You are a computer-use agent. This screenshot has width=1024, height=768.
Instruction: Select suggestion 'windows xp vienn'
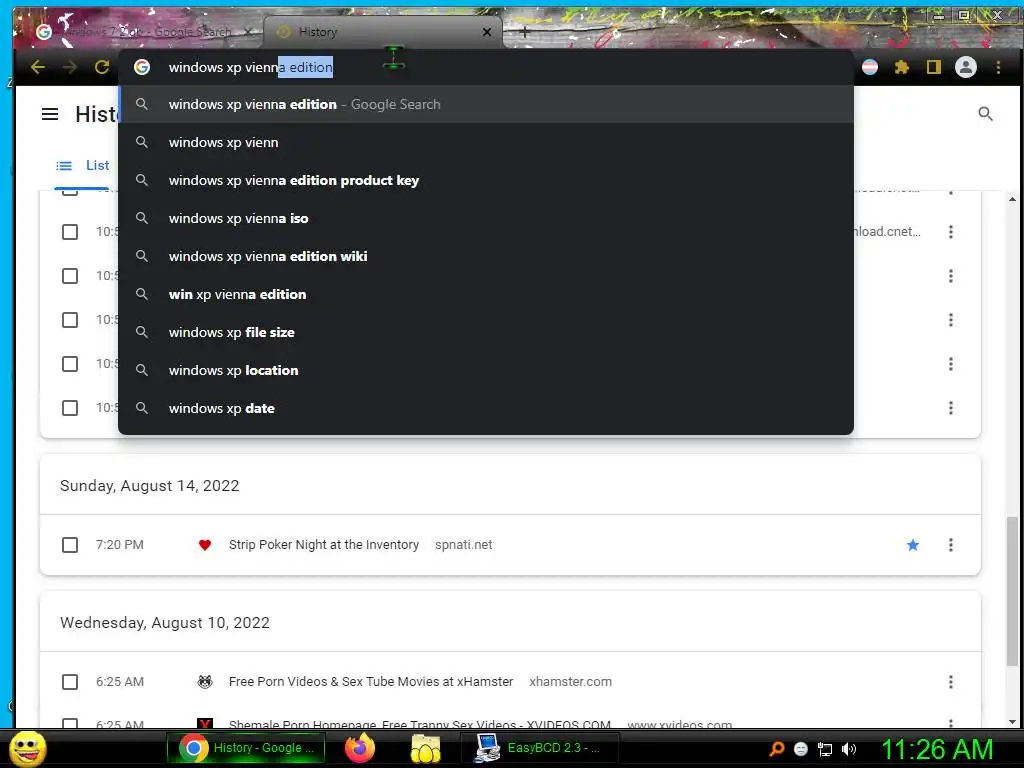486,142
